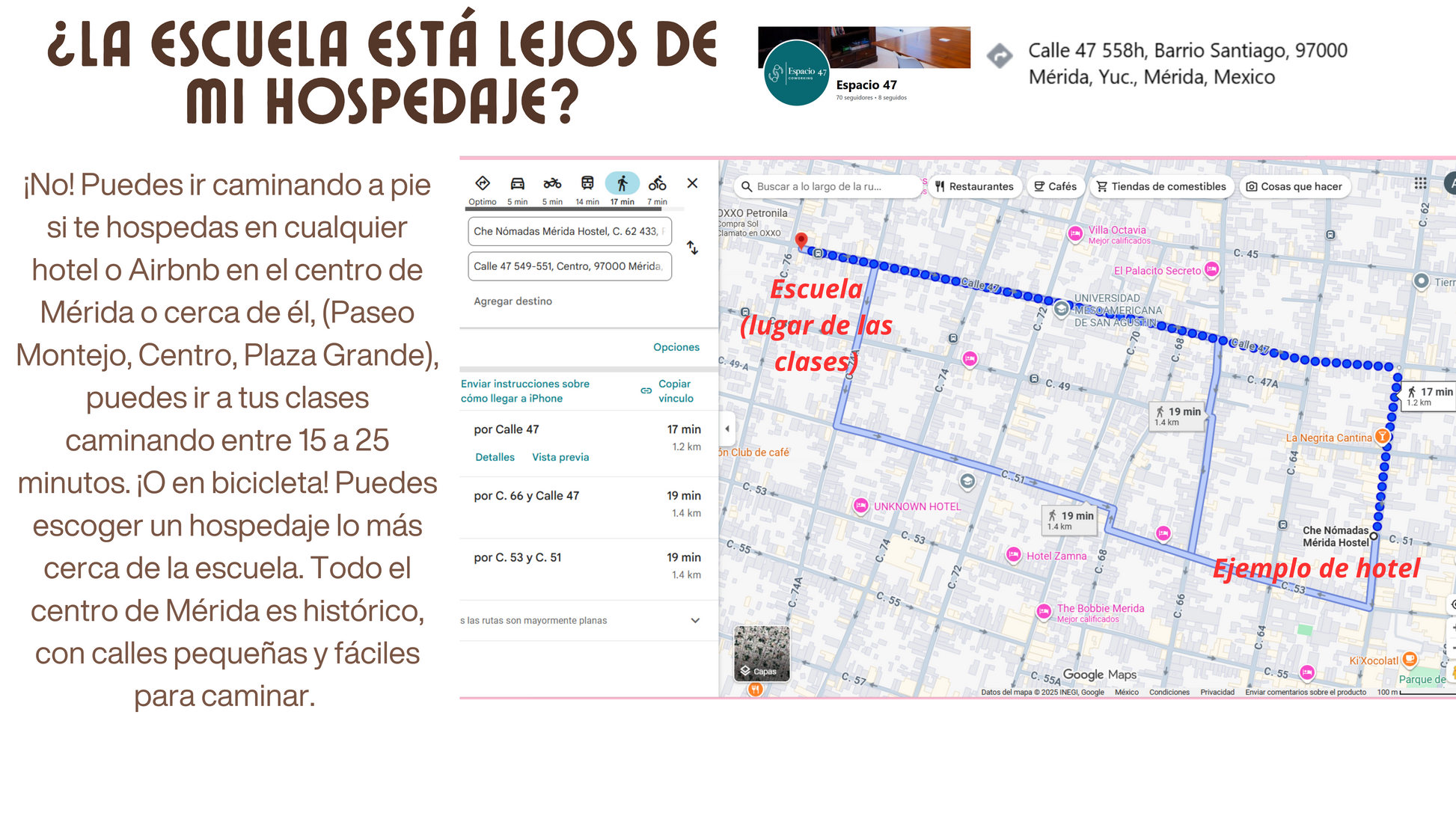The height and width of the screenshot is (819, 1456).
Task: Select the driving (car) travel mode
Action: (517, 184)
